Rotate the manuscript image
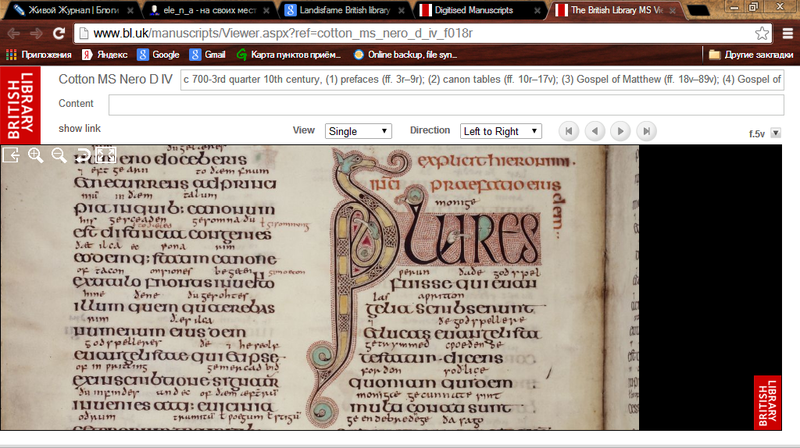 tap(83, 155)
